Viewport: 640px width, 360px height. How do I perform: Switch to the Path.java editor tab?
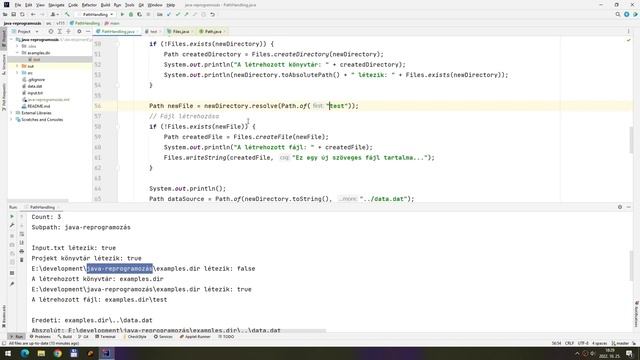(212, 31)
